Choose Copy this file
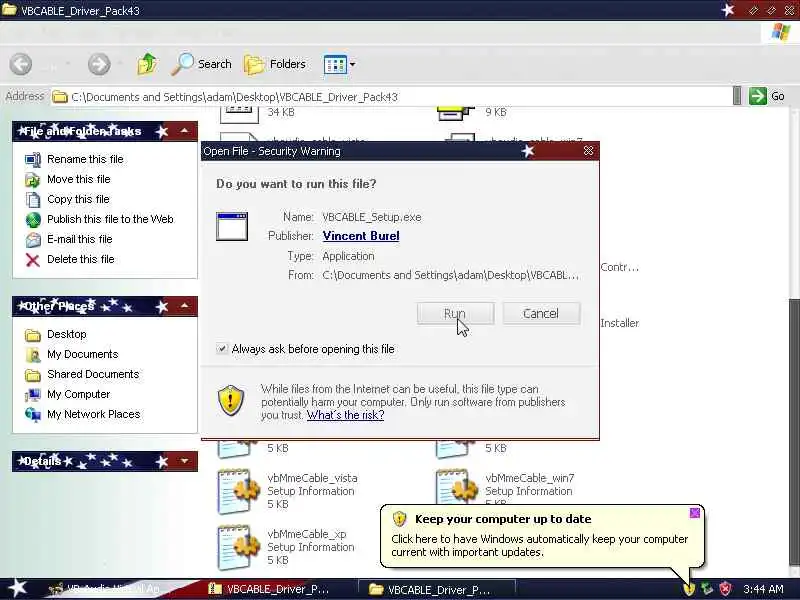The height and width of the screenshot is (600, 800). [78, 199]
